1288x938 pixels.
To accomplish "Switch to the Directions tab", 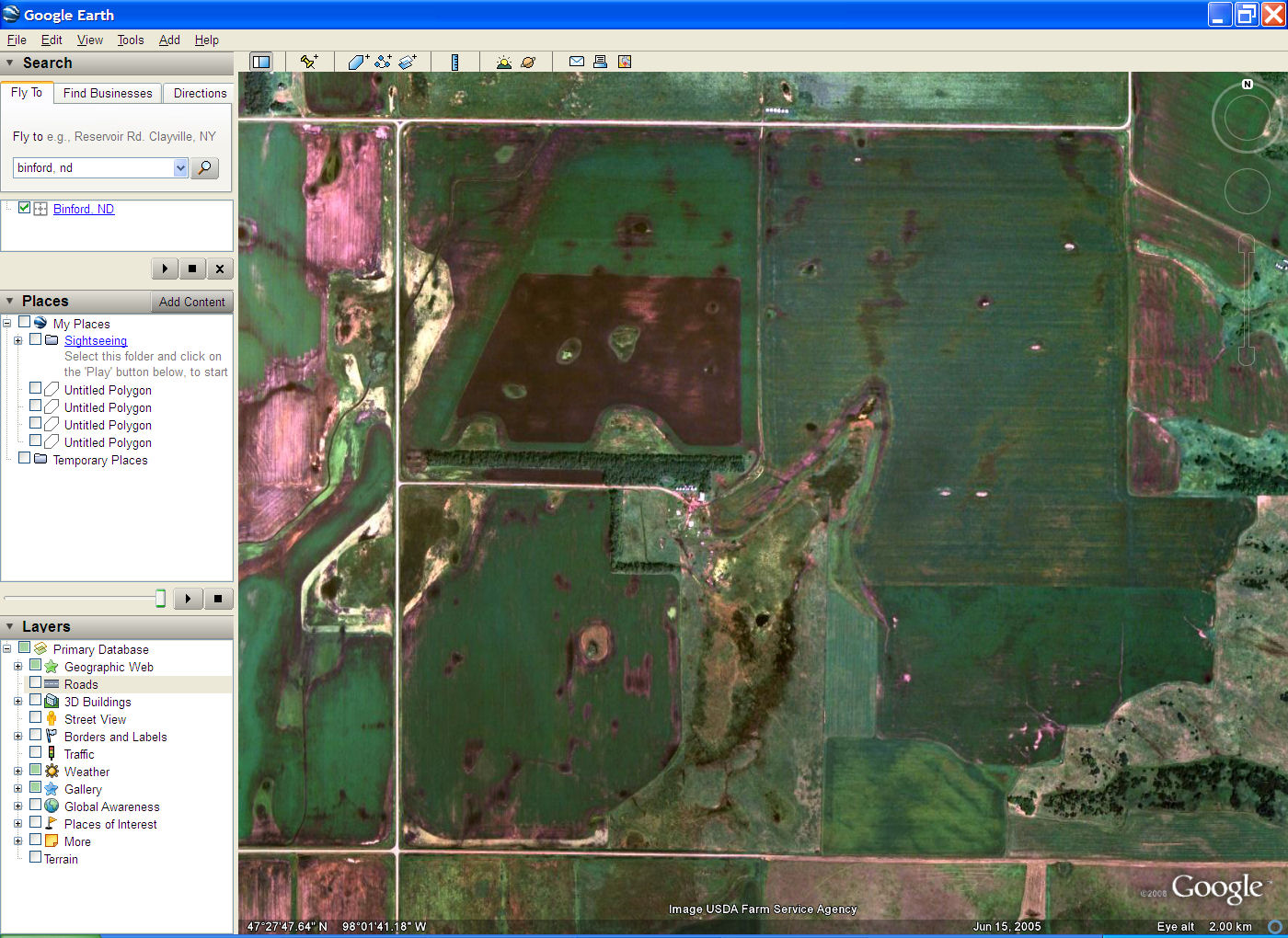I will coord(200,93).
